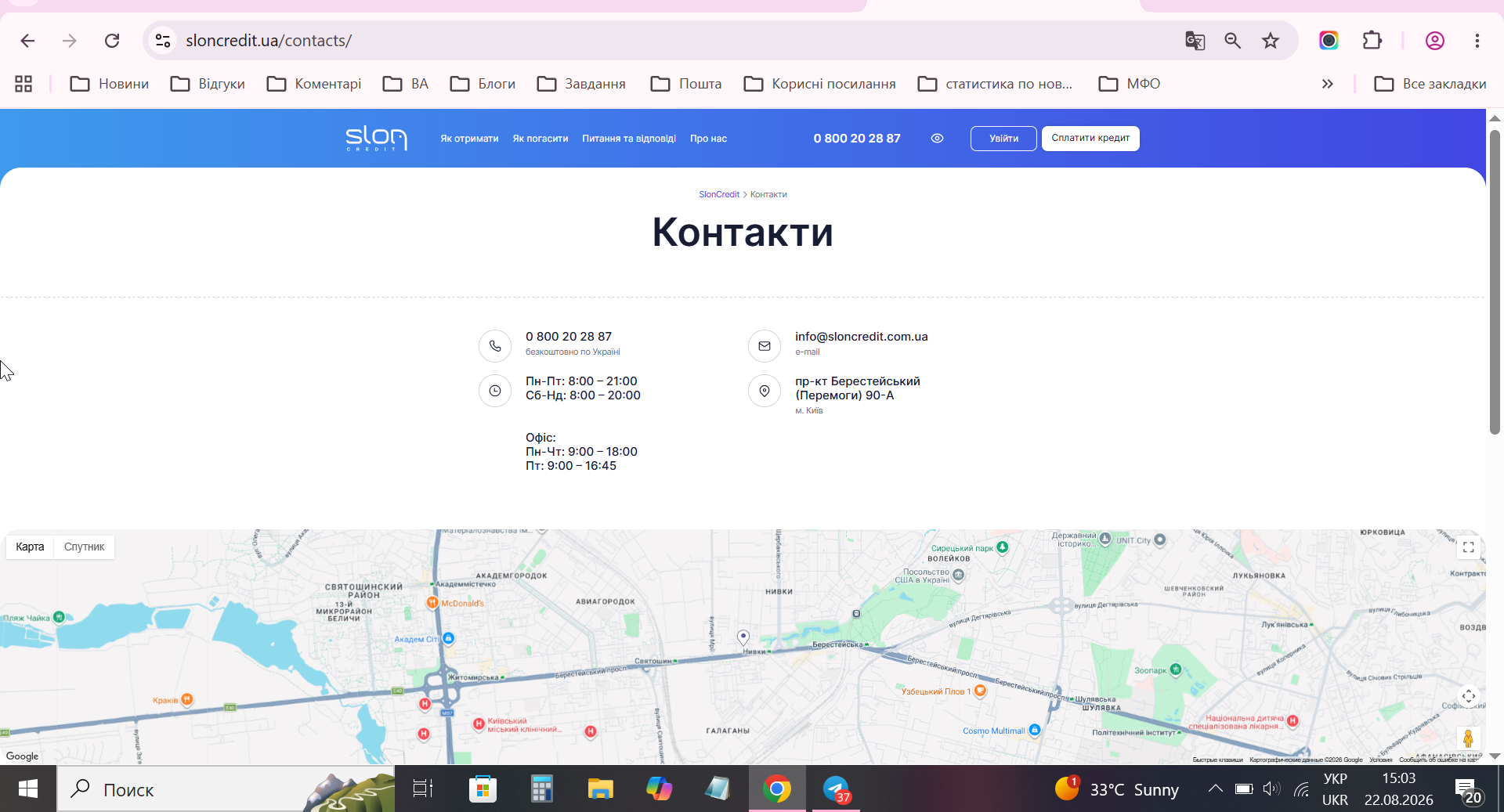Click header phone number 0 800 20 28 87
Screen dimensions: 1504x812
pyautogui.click(x=857, y=139)
